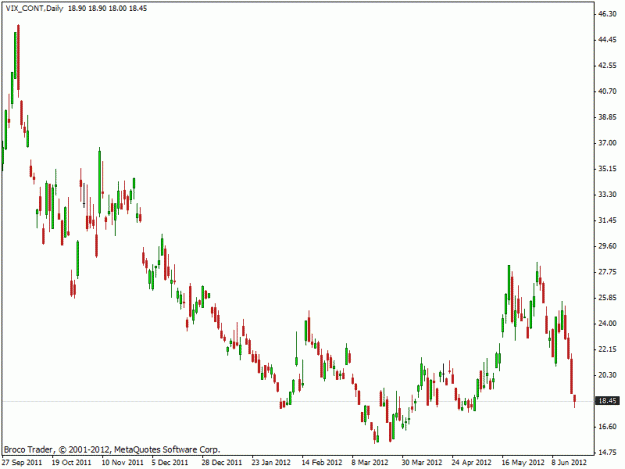Select the 24 Apr 2012 date label

(x=472, y=462)
